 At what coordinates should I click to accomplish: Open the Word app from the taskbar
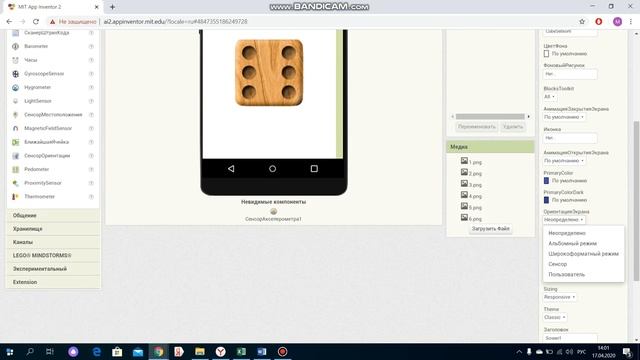(x=262, y=351)
